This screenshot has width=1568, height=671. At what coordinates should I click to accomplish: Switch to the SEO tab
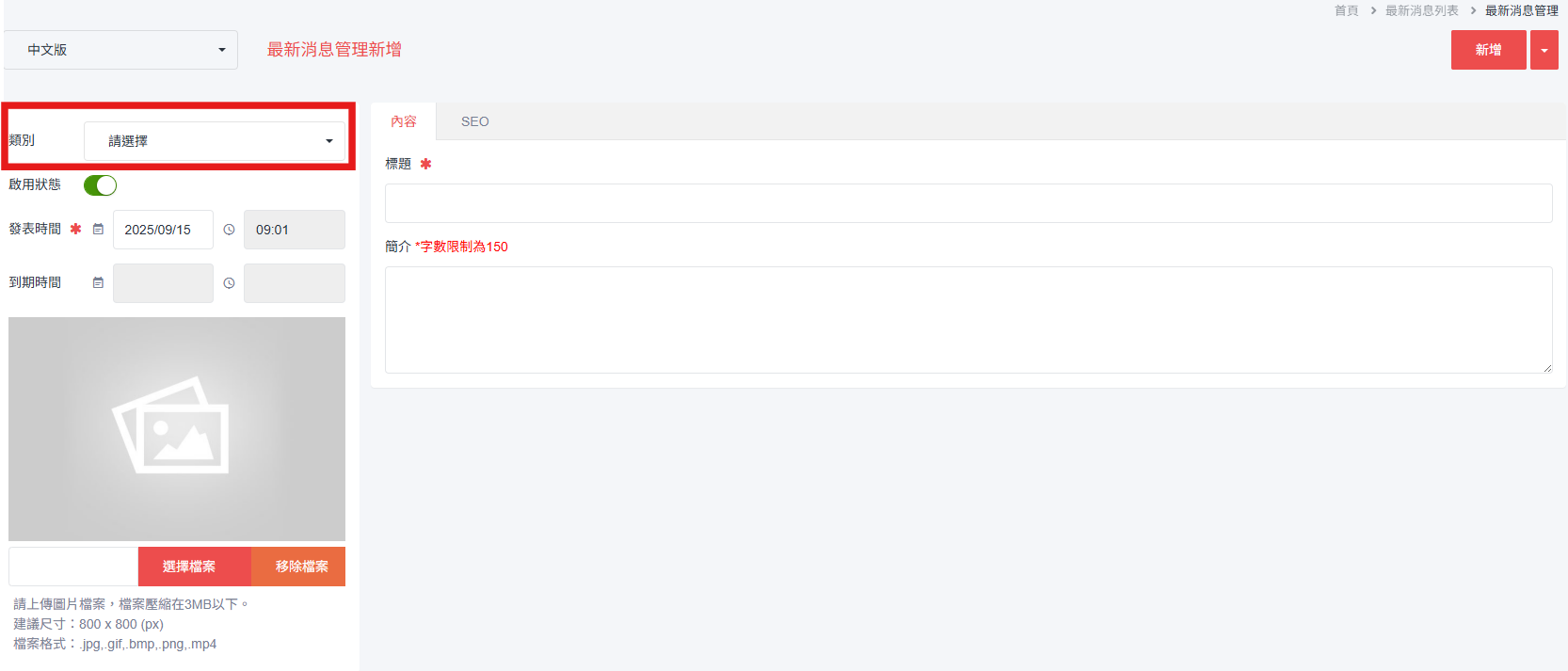point(475,121)
